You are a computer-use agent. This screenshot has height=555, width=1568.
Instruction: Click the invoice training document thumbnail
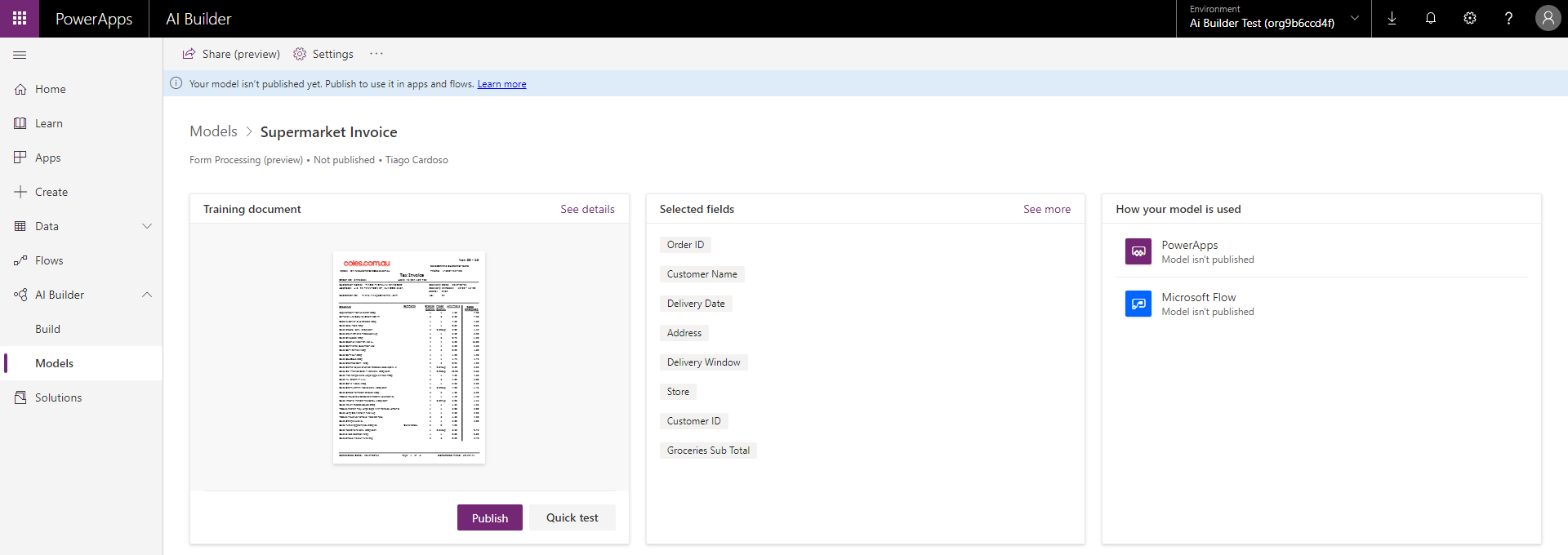409,357
